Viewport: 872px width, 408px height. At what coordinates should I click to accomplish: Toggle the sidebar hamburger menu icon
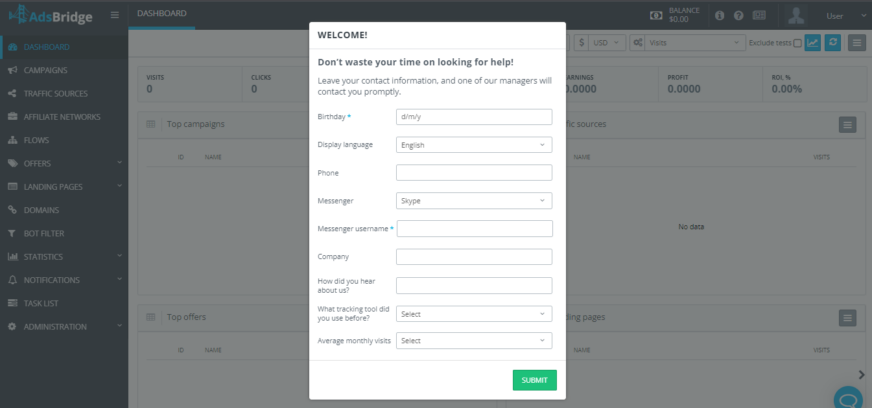click(114, 15)
